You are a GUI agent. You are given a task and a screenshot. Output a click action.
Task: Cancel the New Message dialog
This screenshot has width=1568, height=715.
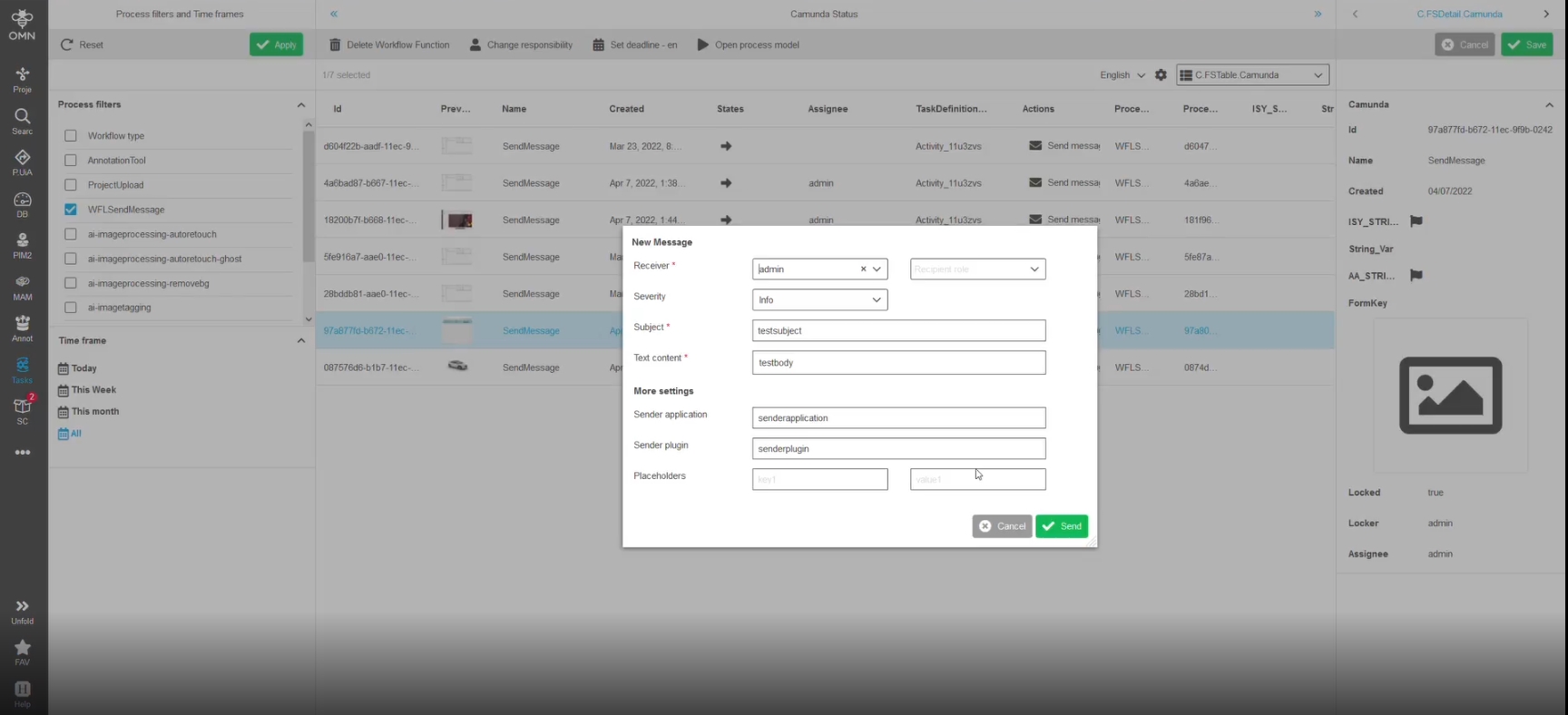[1002, 526]
